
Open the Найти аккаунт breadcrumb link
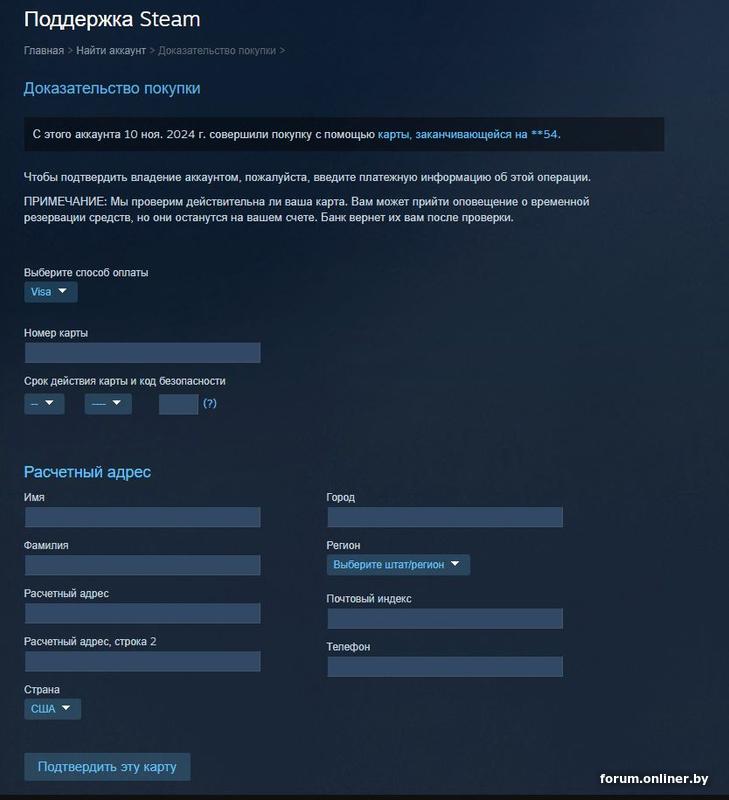(111, 51)
